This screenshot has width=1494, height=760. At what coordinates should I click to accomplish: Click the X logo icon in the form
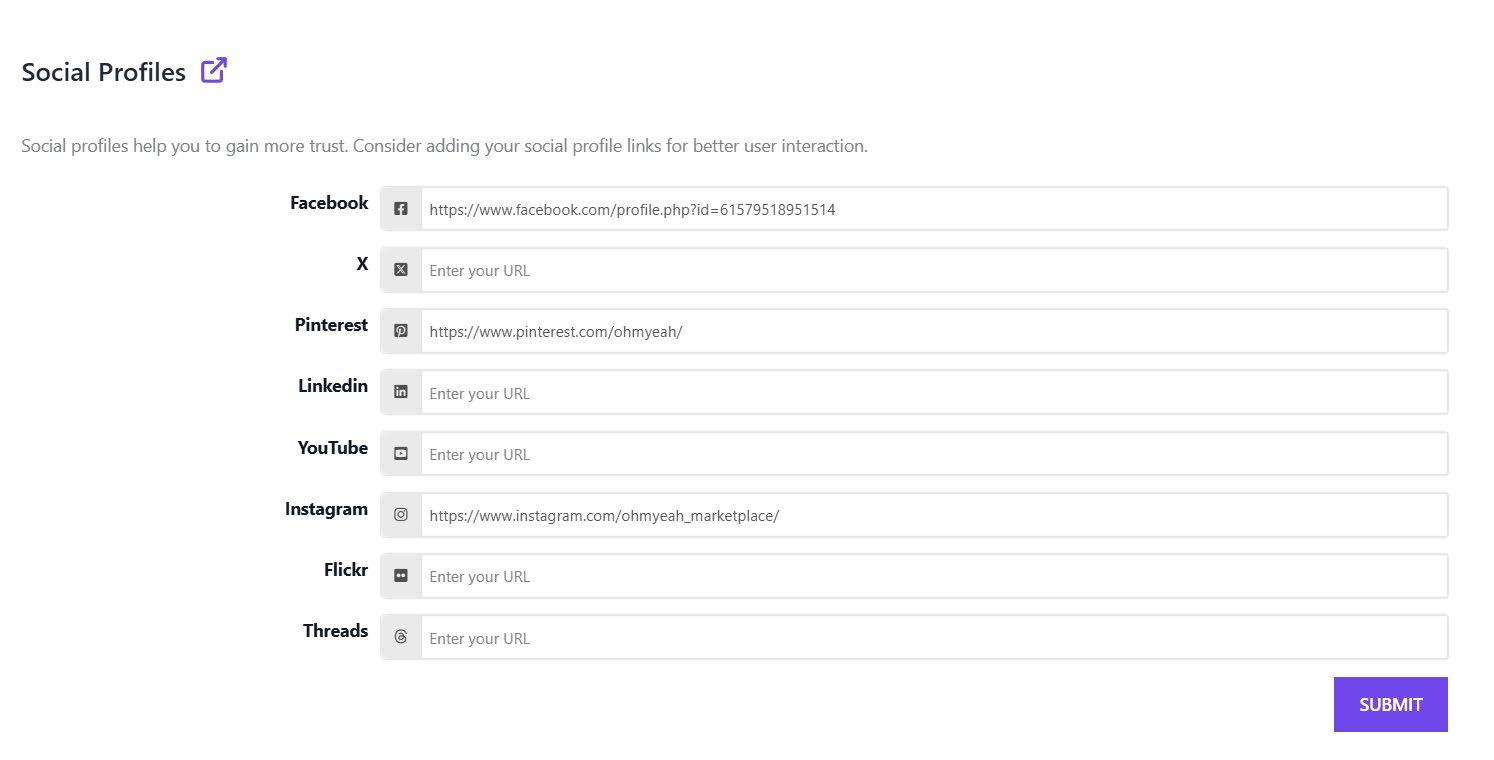click(401, 270)
